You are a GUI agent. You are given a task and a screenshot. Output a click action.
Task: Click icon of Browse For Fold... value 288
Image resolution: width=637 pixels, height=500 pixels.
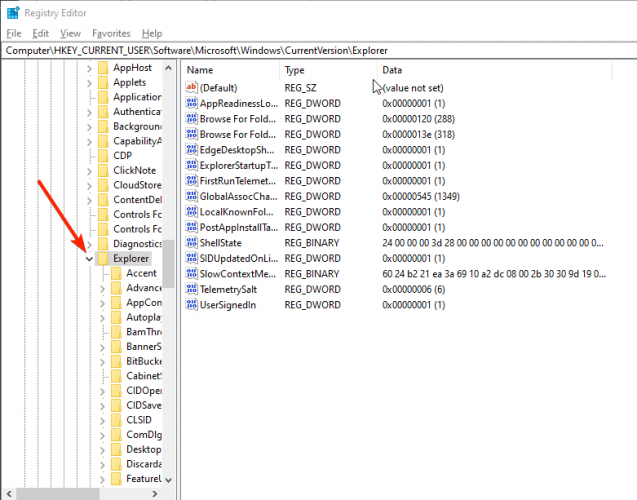(x=191, y=118)
